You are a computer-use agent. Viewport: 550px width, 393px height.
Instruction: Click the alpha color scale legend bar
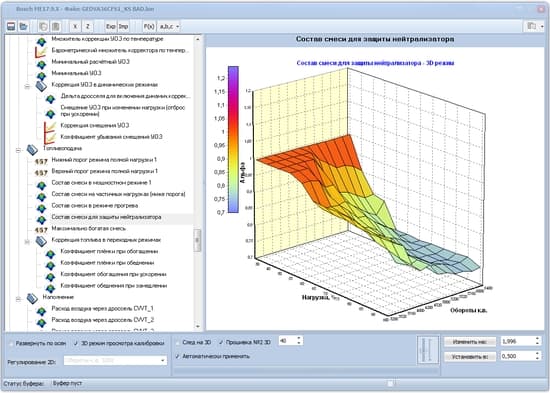pos(233,139)
